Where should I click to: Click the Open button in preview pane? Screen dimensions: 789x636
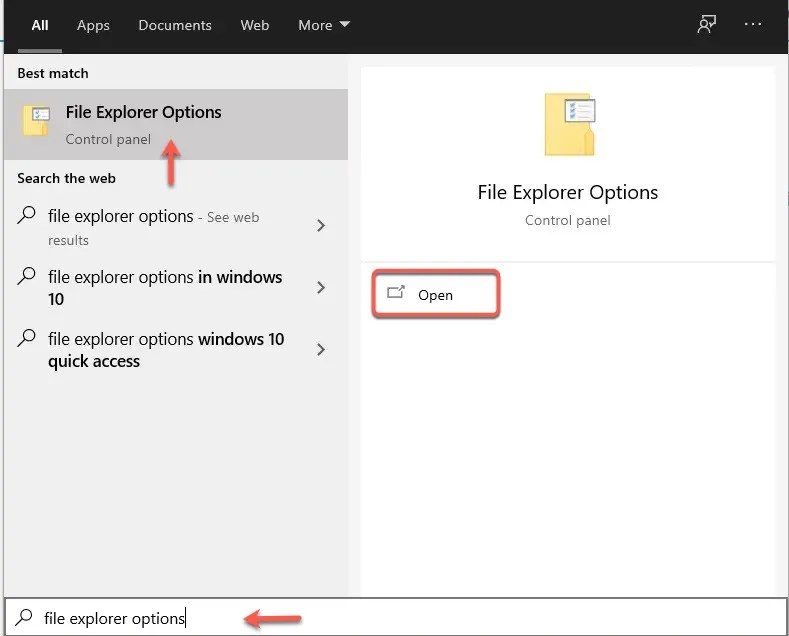pos(435,294)
